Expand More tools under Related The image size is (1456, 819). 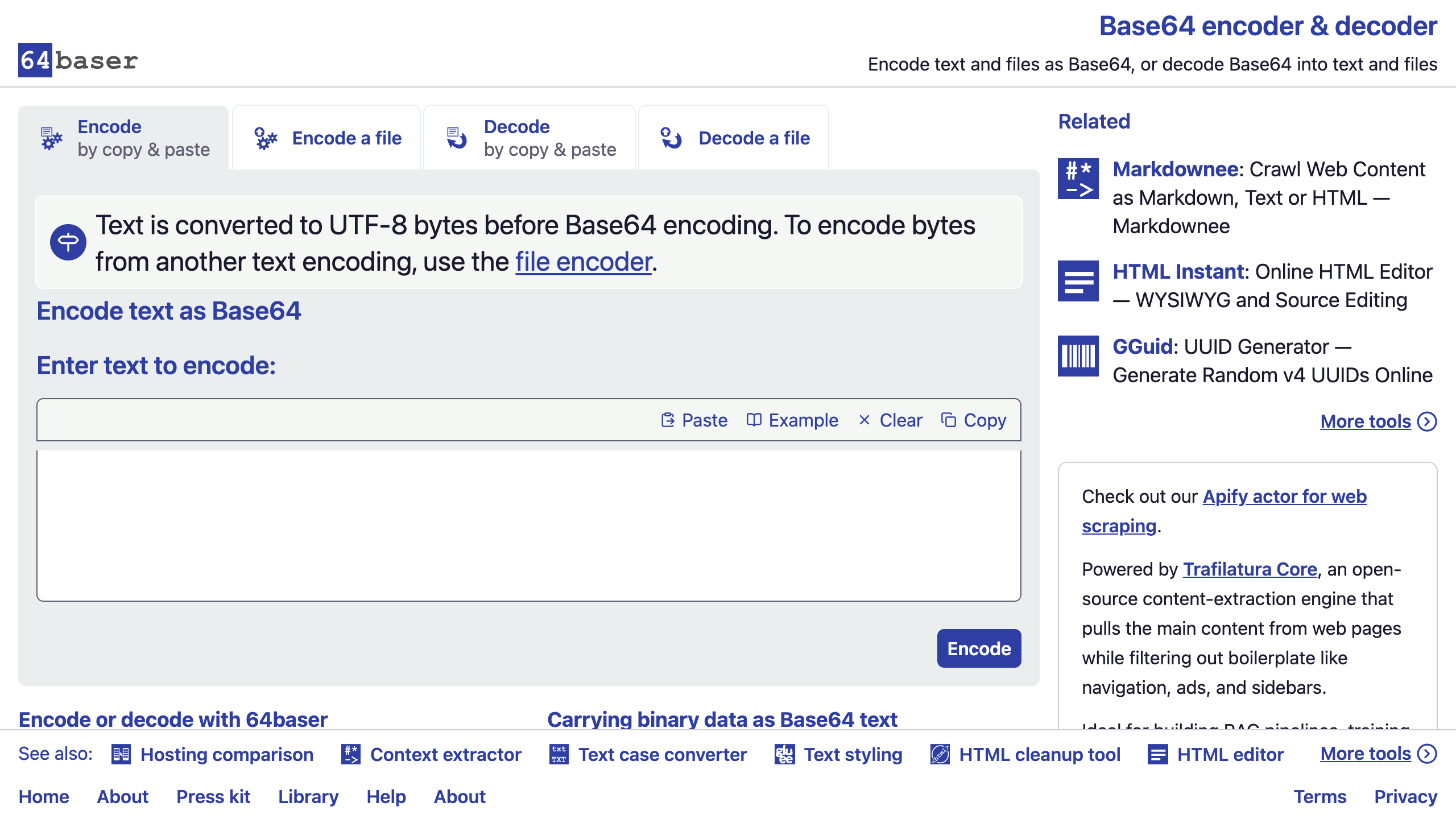click(1378, 421)
